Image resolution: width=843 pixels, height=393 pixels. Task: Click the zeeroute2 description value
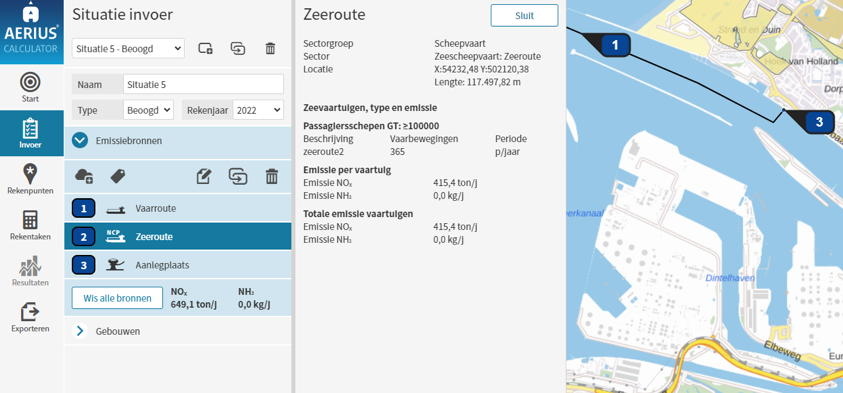pos(323,152)
